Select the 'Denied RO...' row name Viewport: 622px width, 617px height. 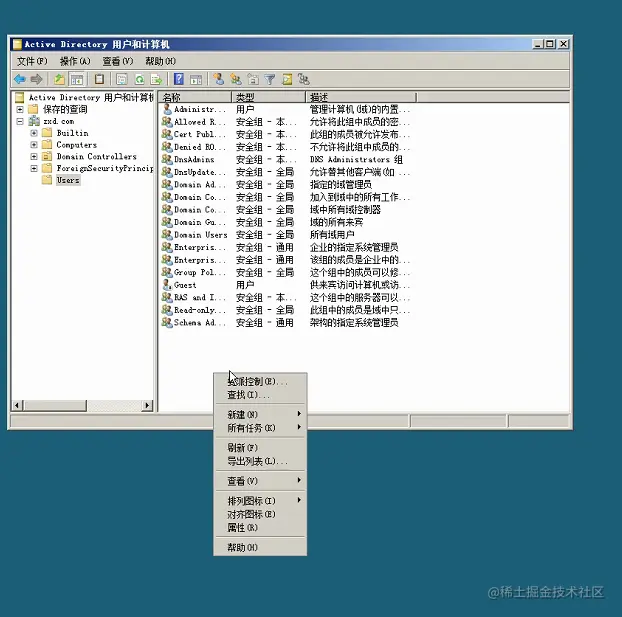200,147
